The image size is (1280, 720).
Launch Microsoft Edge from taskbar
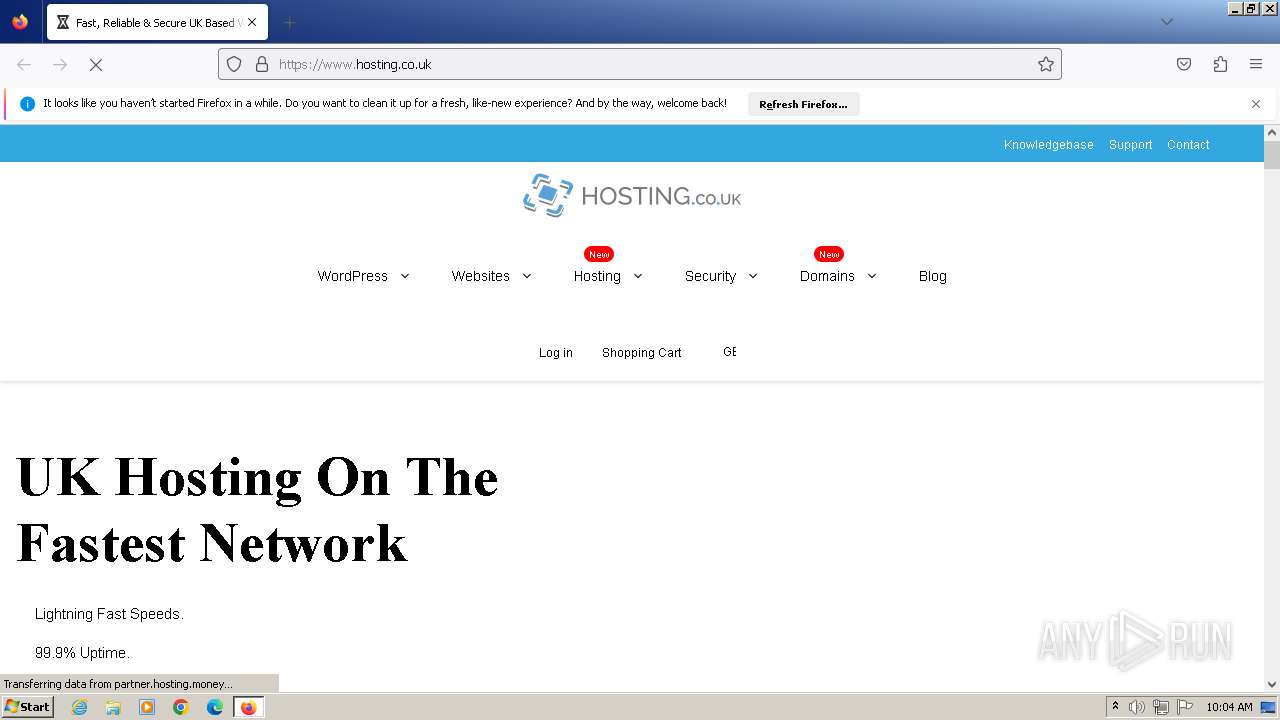(215, 707)
